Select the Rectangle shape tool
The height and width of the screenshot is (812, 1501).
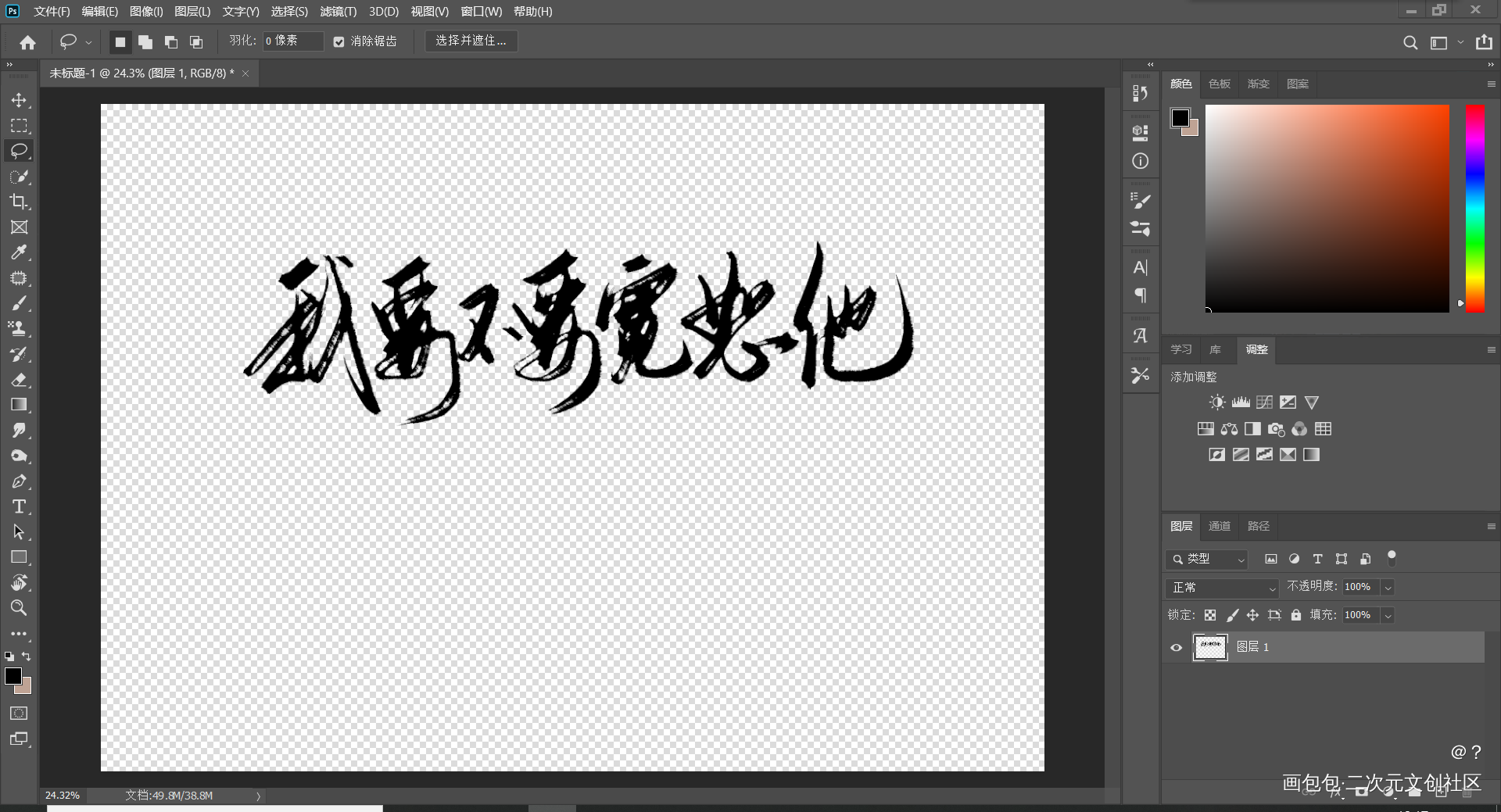[x=19, y=557]
